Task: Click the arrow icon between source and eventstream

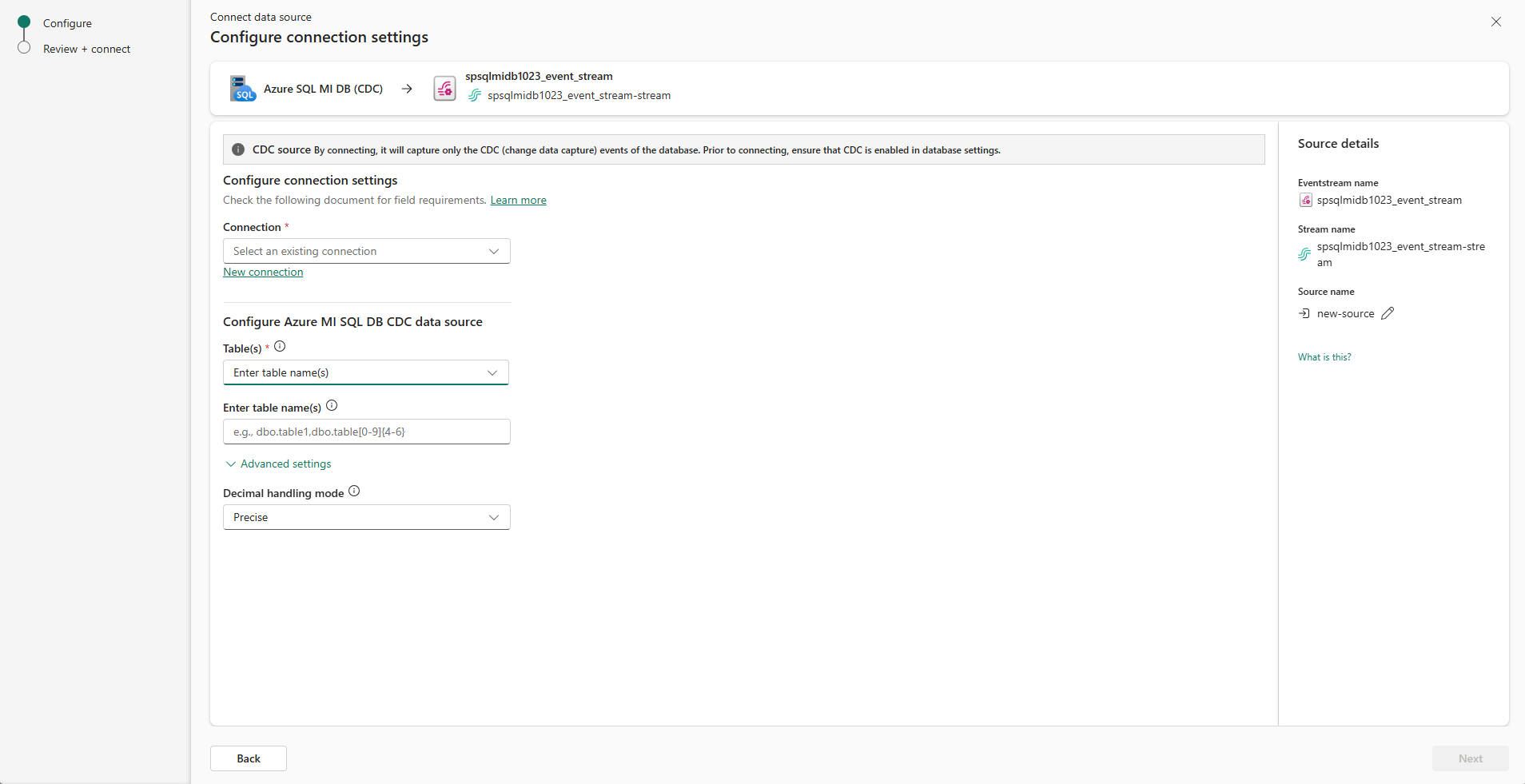Action: 407,88
